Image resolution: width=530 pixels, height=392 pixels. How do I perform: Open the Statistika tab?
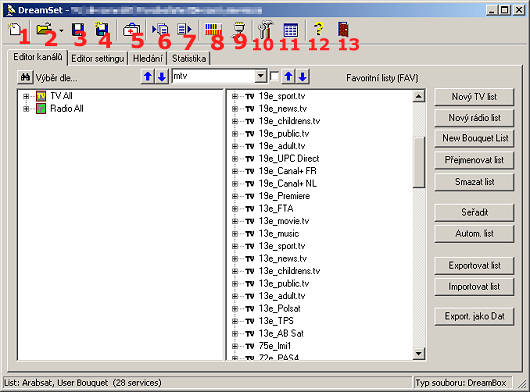[189, 58]
